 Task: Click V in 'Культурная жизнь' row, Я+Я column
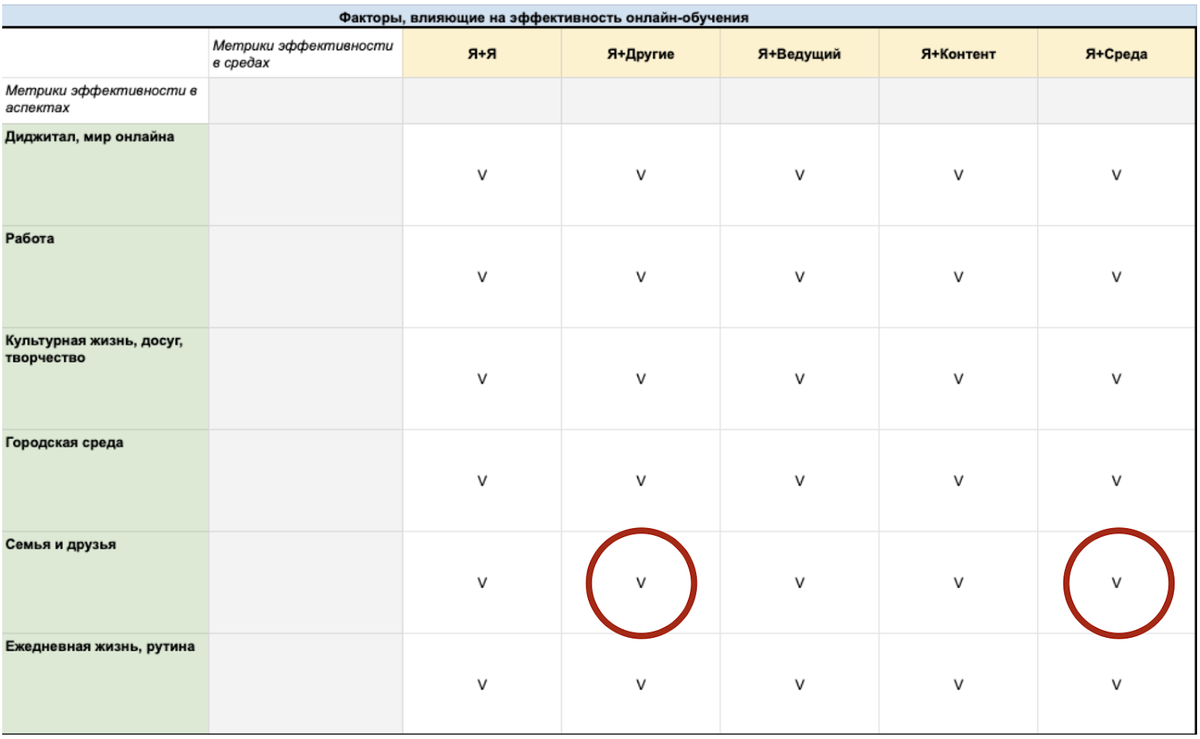point(482,379)
